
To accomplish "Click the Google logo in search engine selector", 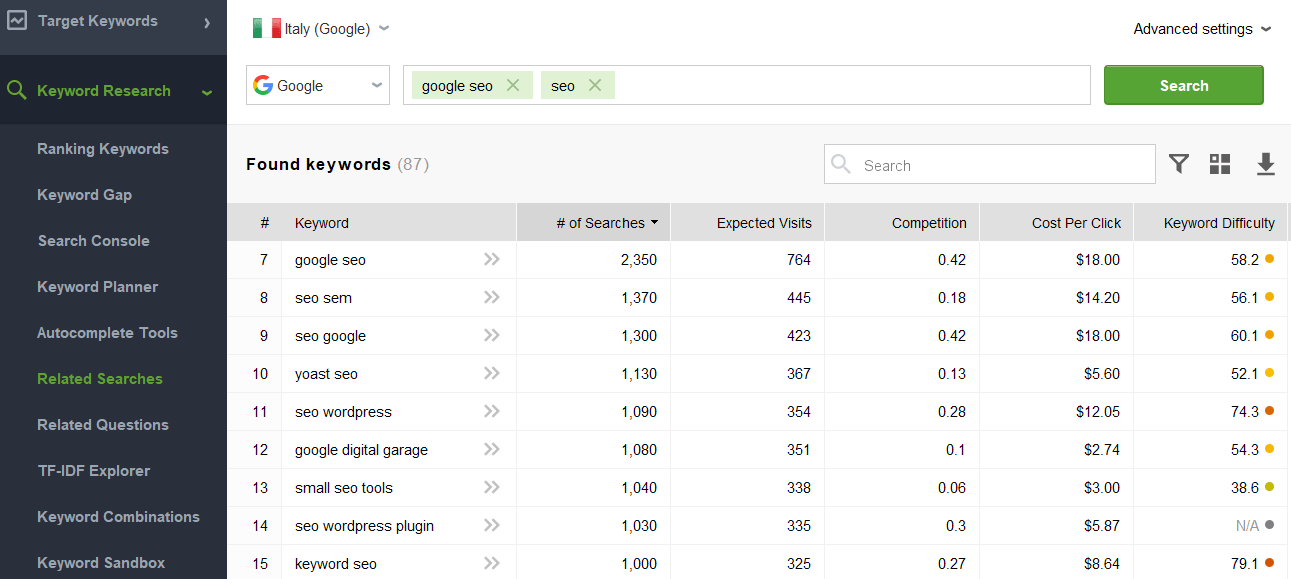I will click(263, 85).
